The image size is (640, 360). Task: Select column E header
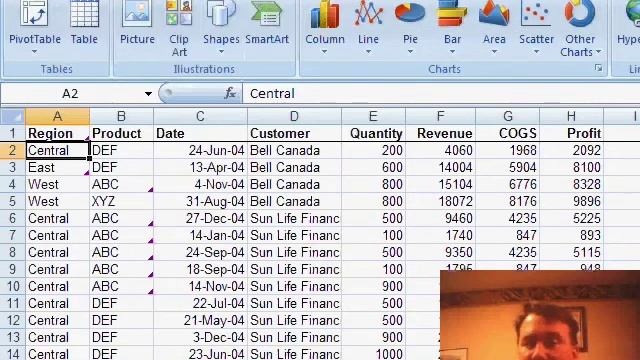[x=373, y=116]
